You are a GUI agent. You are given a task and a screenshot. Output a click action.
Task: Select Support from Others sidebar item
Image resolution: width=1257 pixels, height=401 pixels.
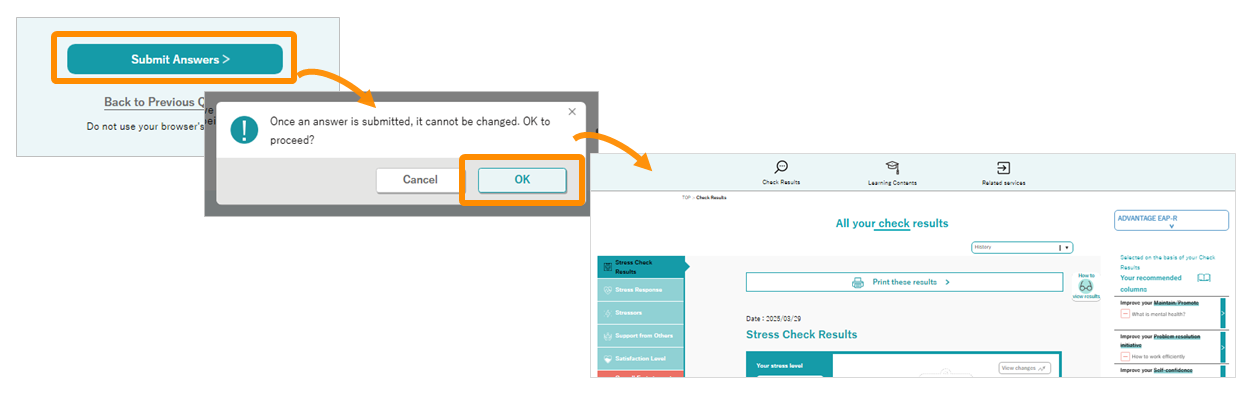[641, 336]
